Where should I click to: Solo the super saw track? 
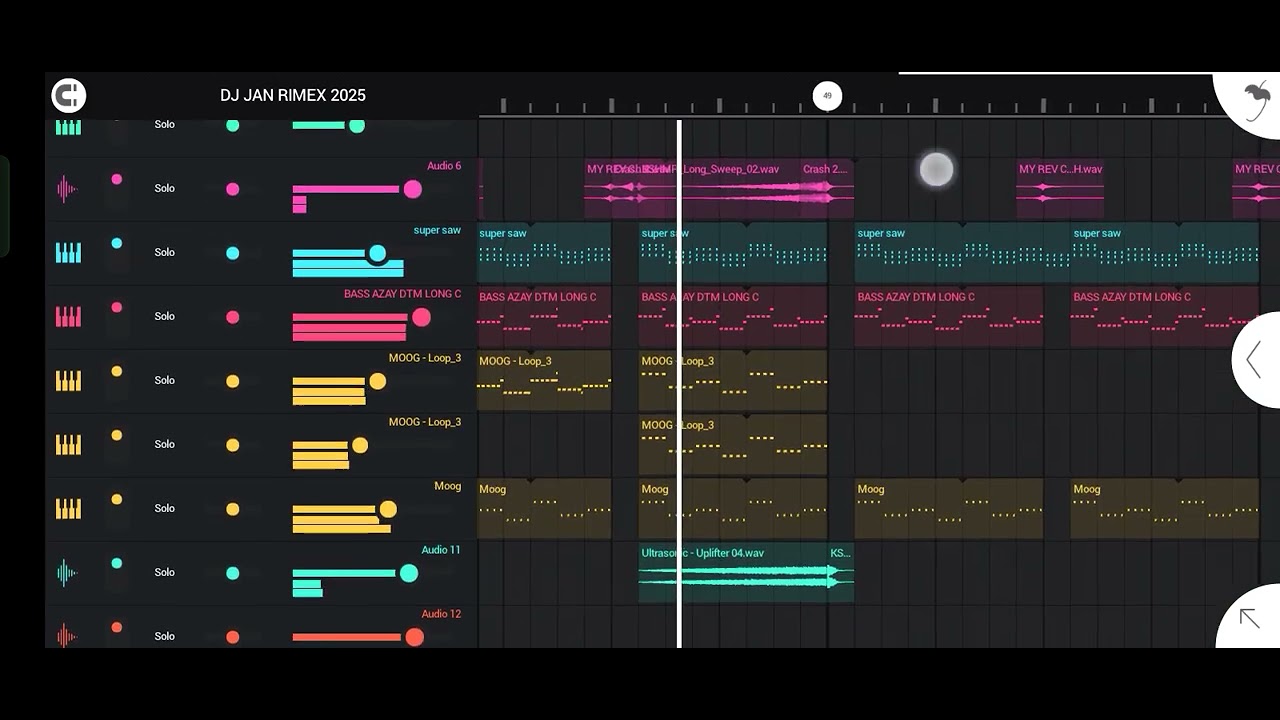pos(165,252)
